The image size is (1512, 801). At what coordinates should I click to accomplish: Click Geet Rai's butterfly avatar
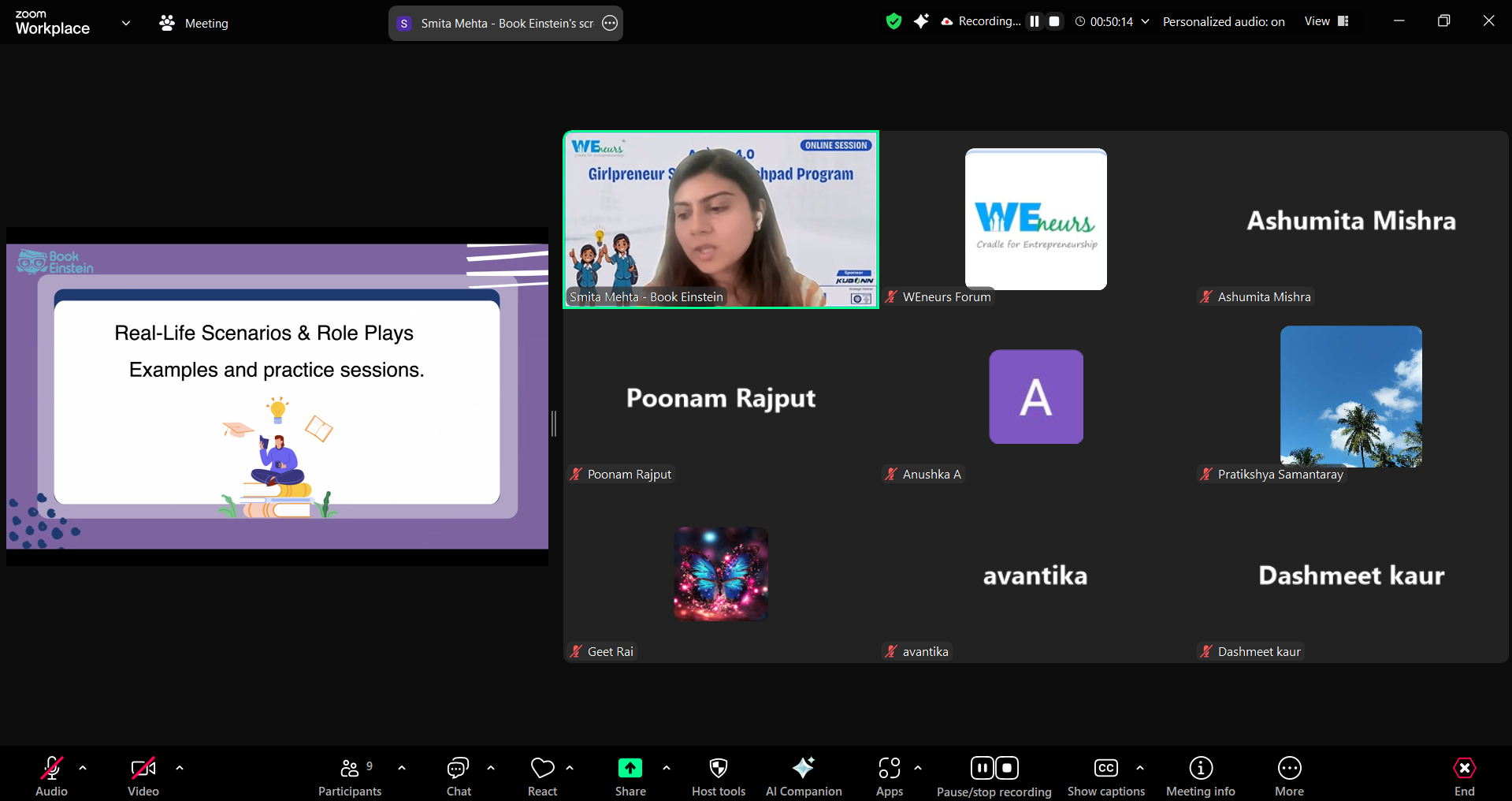(721, 574)
